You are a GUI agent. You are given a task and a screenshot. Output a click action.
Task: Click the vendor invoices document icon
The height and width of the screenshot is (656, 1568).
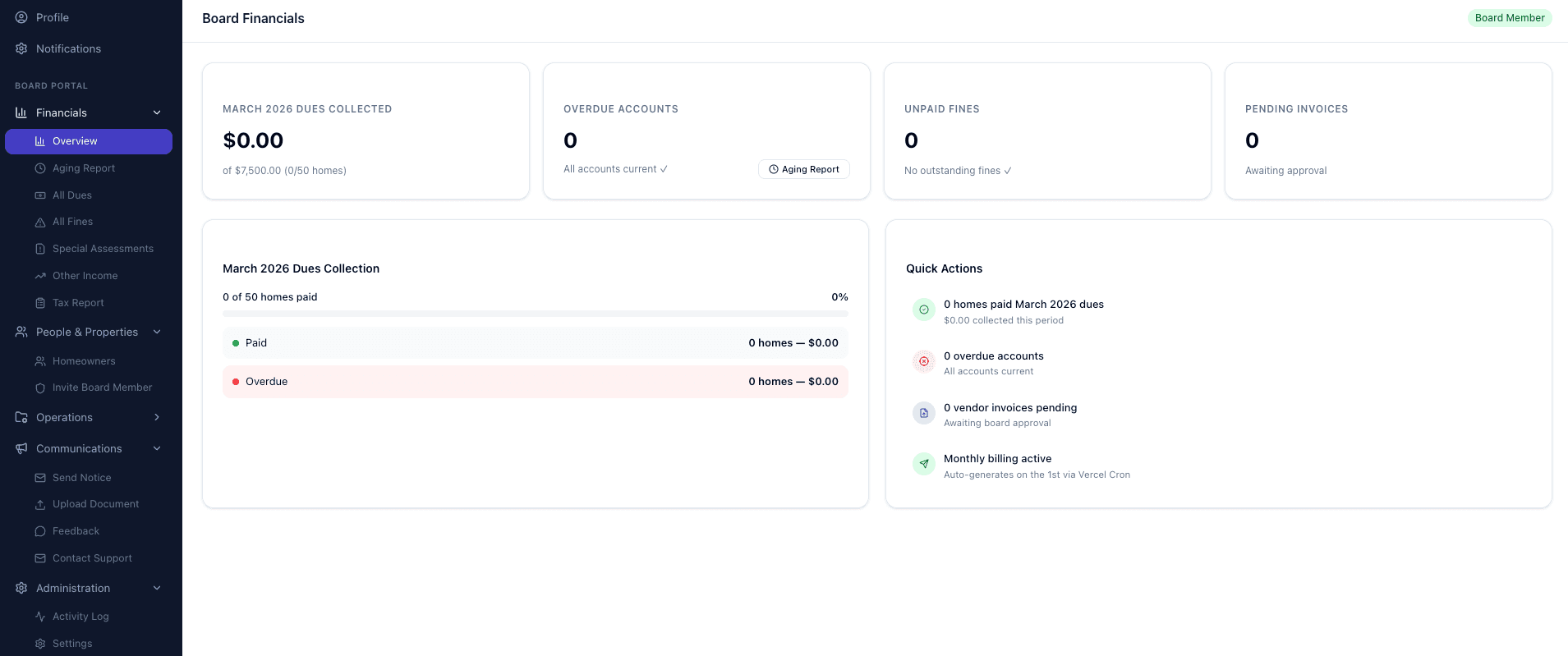(924, 413)
